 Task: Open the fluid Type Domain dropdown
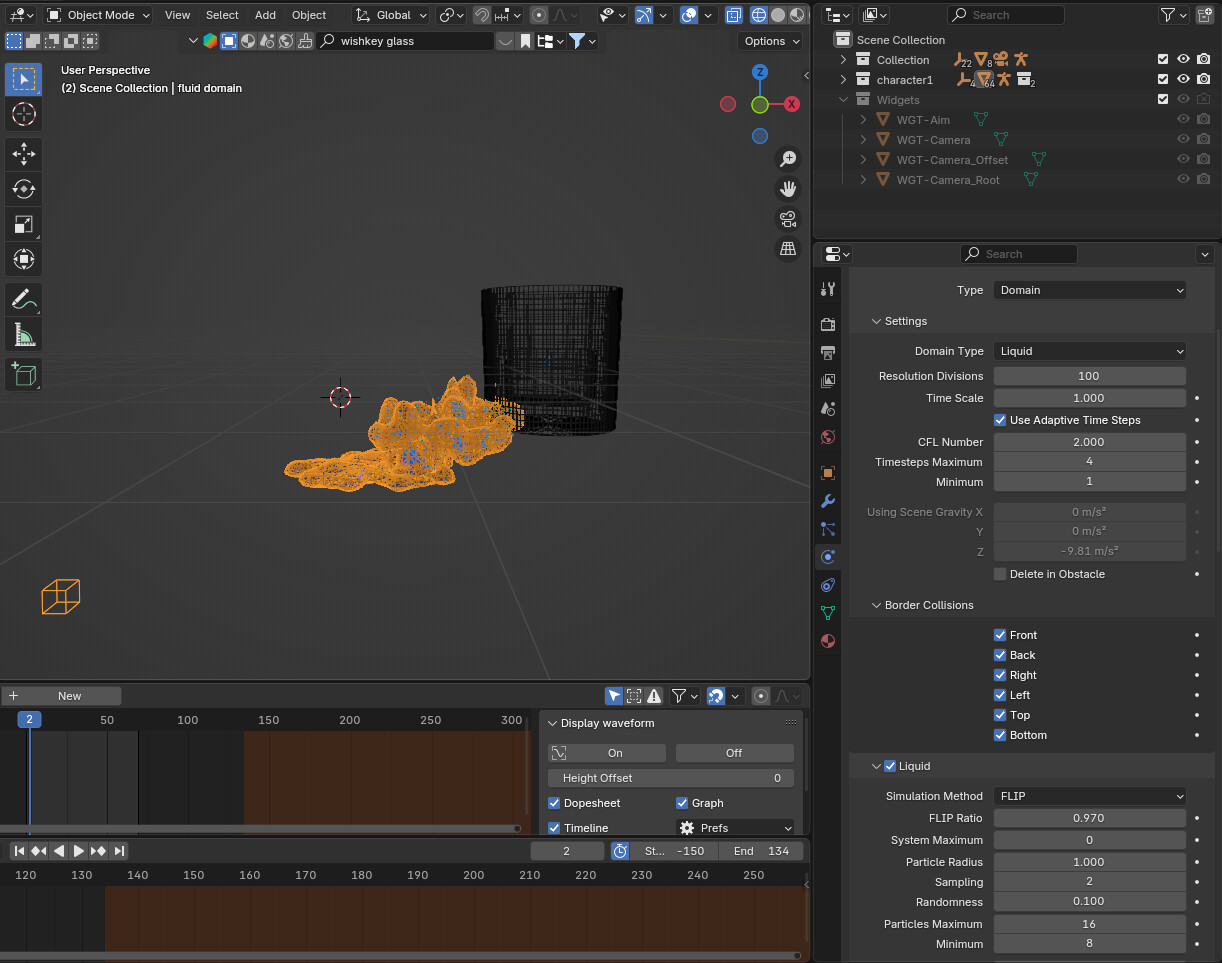click(1089, 290)
